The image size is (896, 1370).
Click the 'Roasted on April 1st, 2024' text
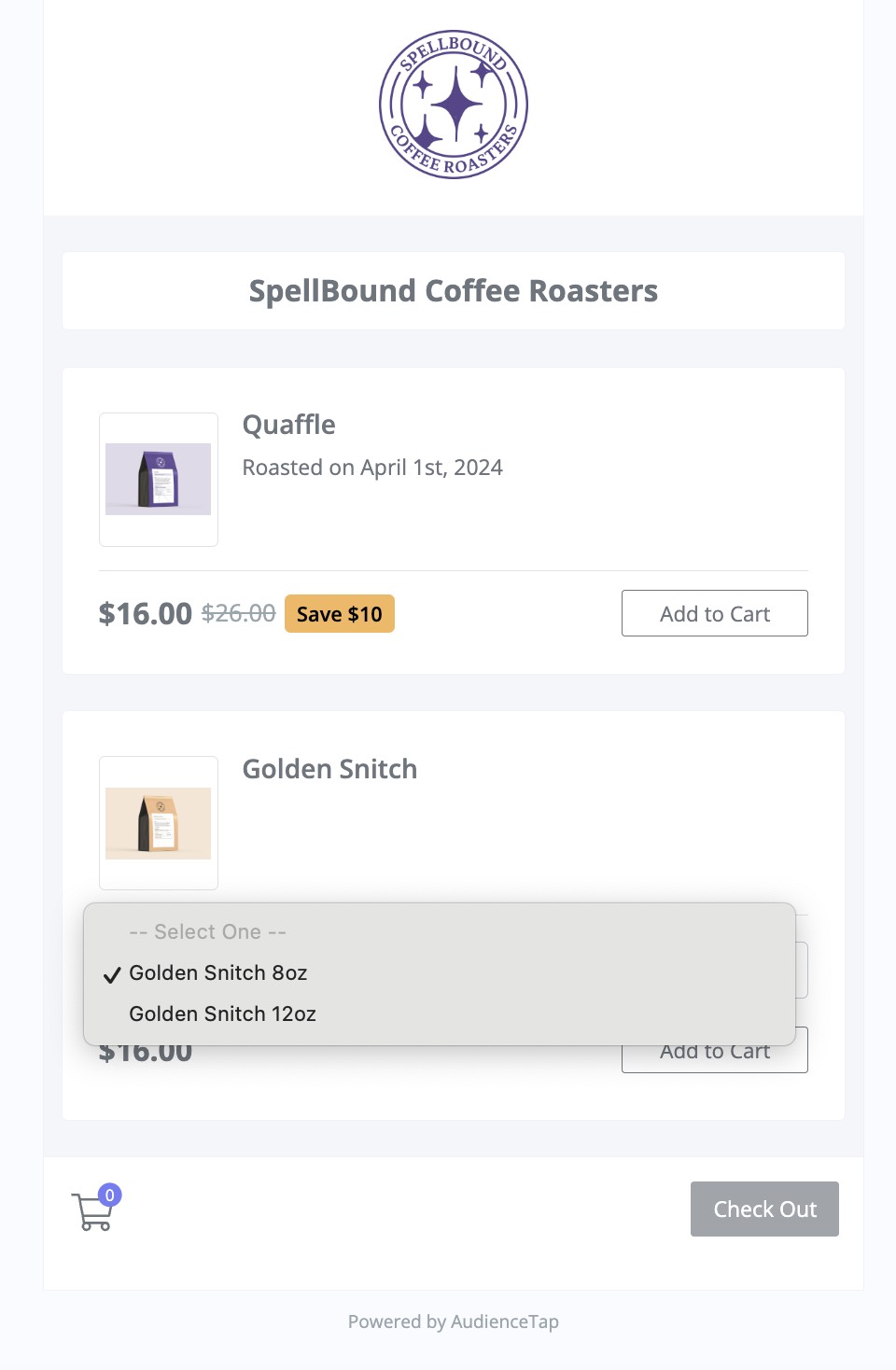tap(372, 467)
